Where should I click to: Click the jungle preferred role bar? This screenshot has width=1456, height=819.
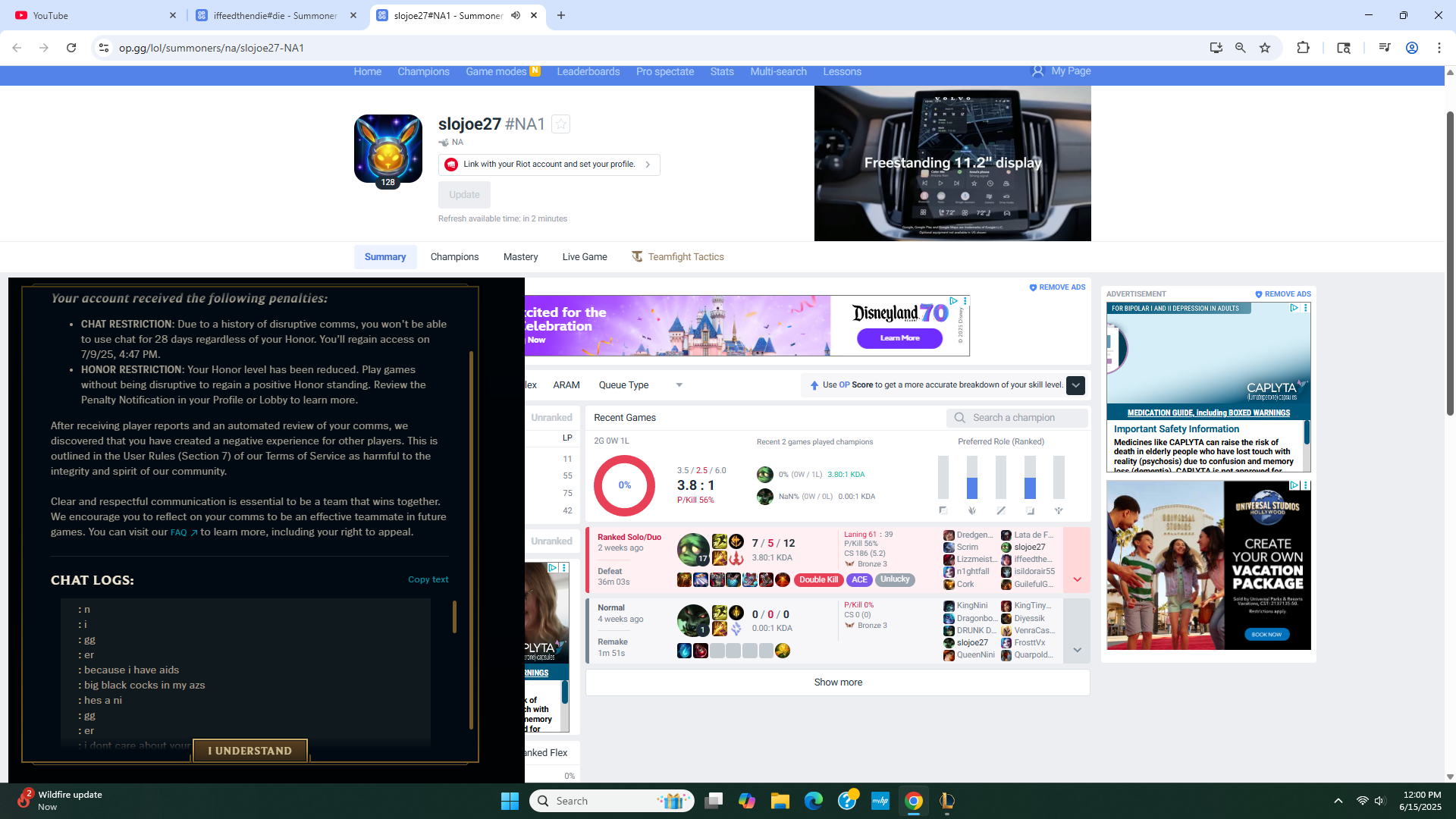tap(972, 477)
